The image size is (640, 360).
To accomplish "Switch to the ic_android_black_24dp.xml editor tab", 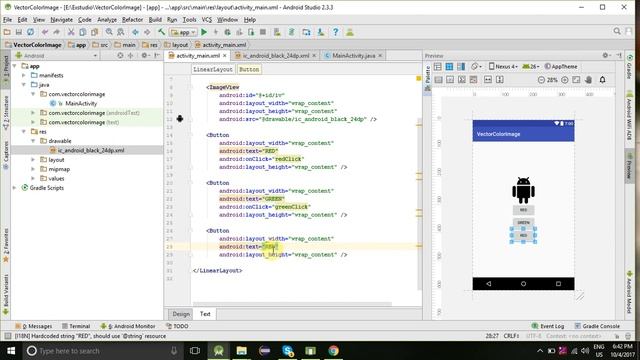I will pos(276,56).
